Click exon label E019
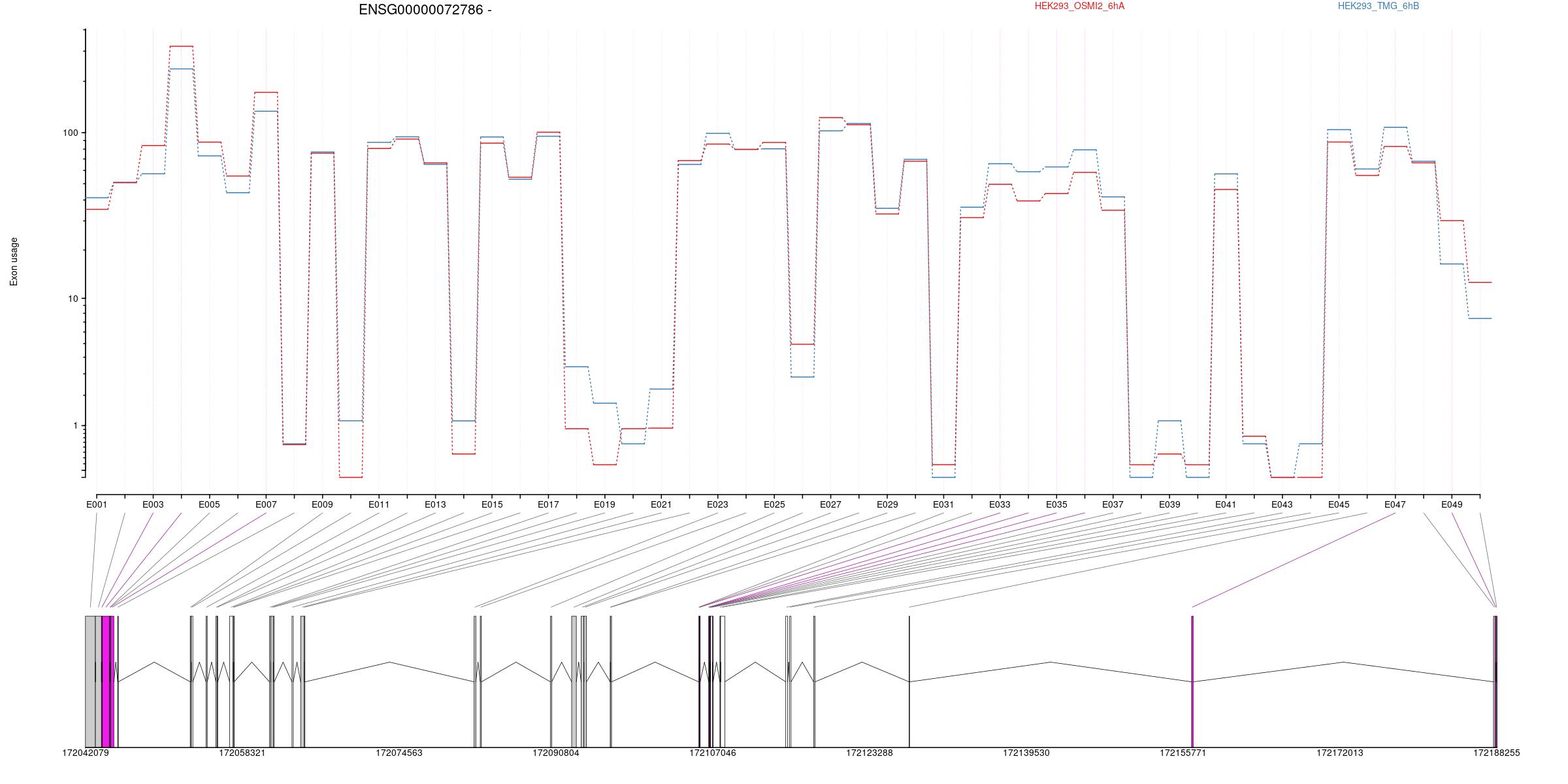Viewport: 1568px width, 784px height. coord(604,504)
